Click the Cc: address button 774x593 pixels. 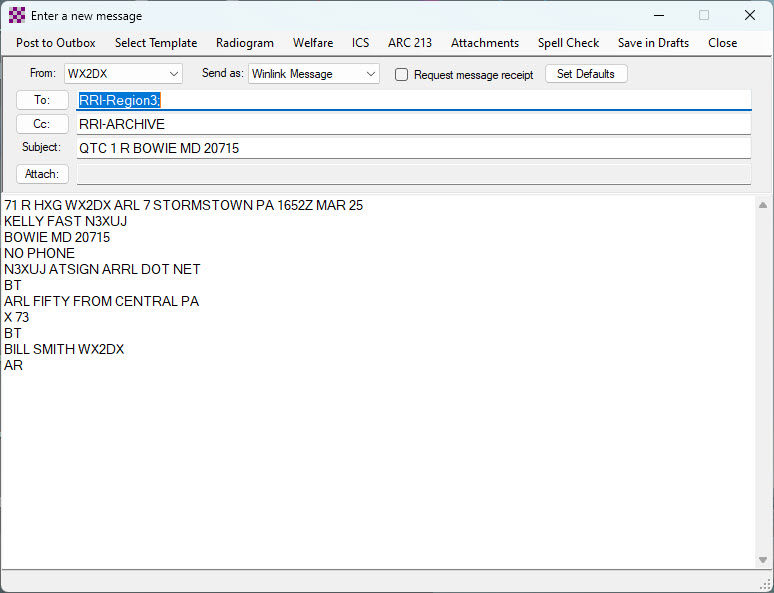[43, 124]
